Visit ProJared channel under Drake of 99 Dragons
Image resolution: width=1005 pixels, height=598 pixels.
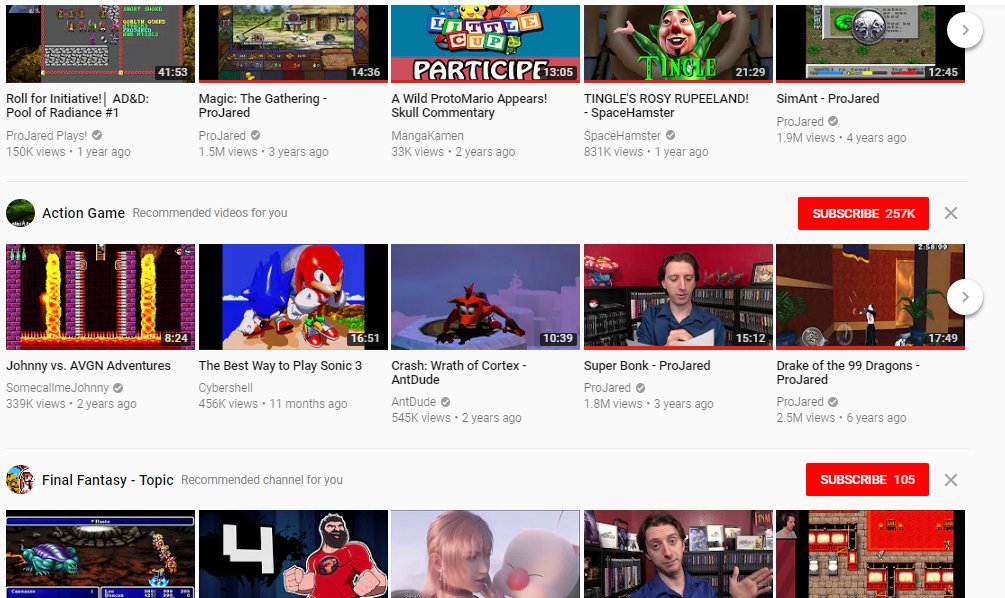pos(800,402)
